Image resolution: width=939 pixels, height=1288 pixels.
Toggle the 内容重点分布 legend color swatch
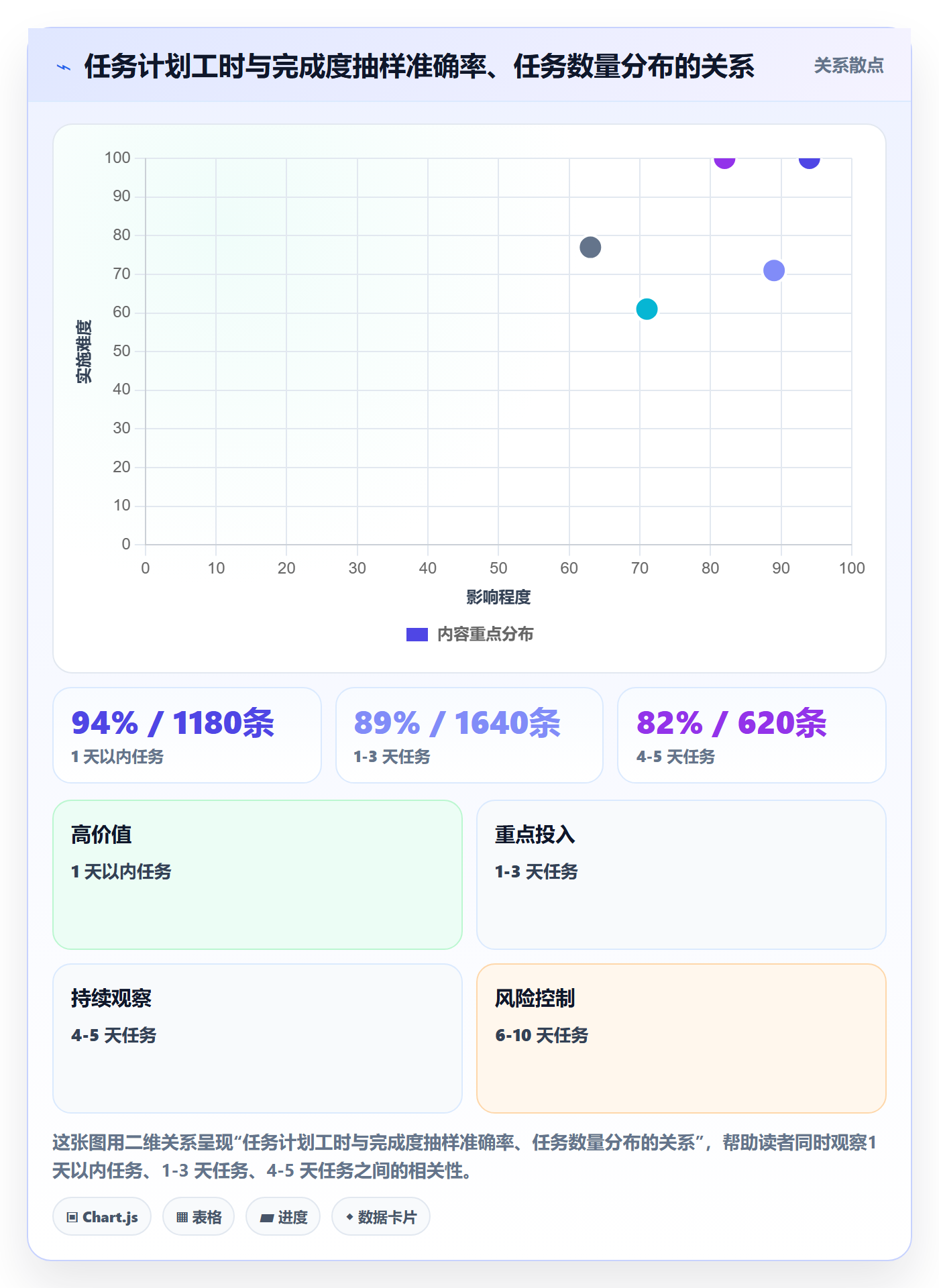coord(417,634)
